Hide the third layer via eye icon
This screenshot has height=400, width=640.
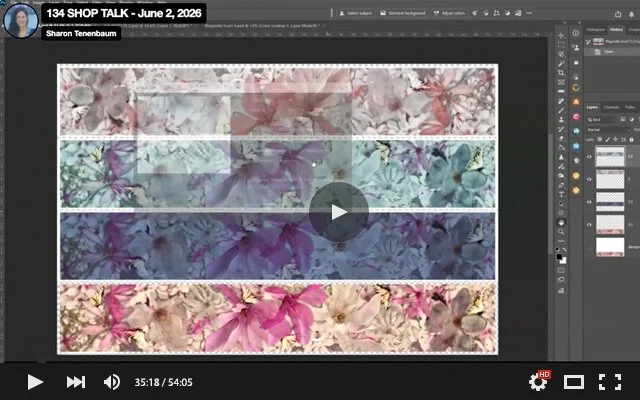coord(589,202)
